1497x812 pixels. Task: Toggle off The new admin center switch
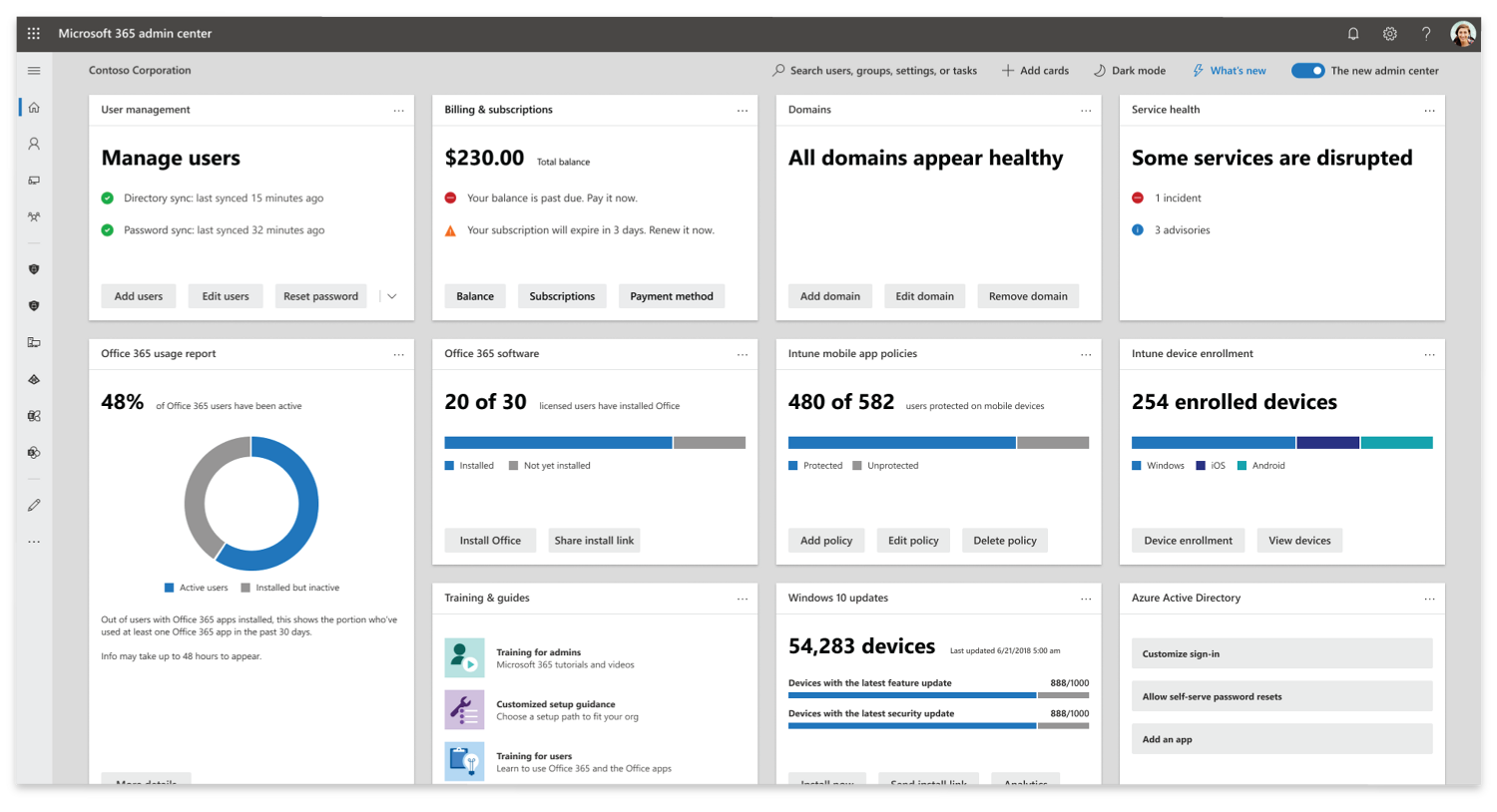(x=1308, y=70)
